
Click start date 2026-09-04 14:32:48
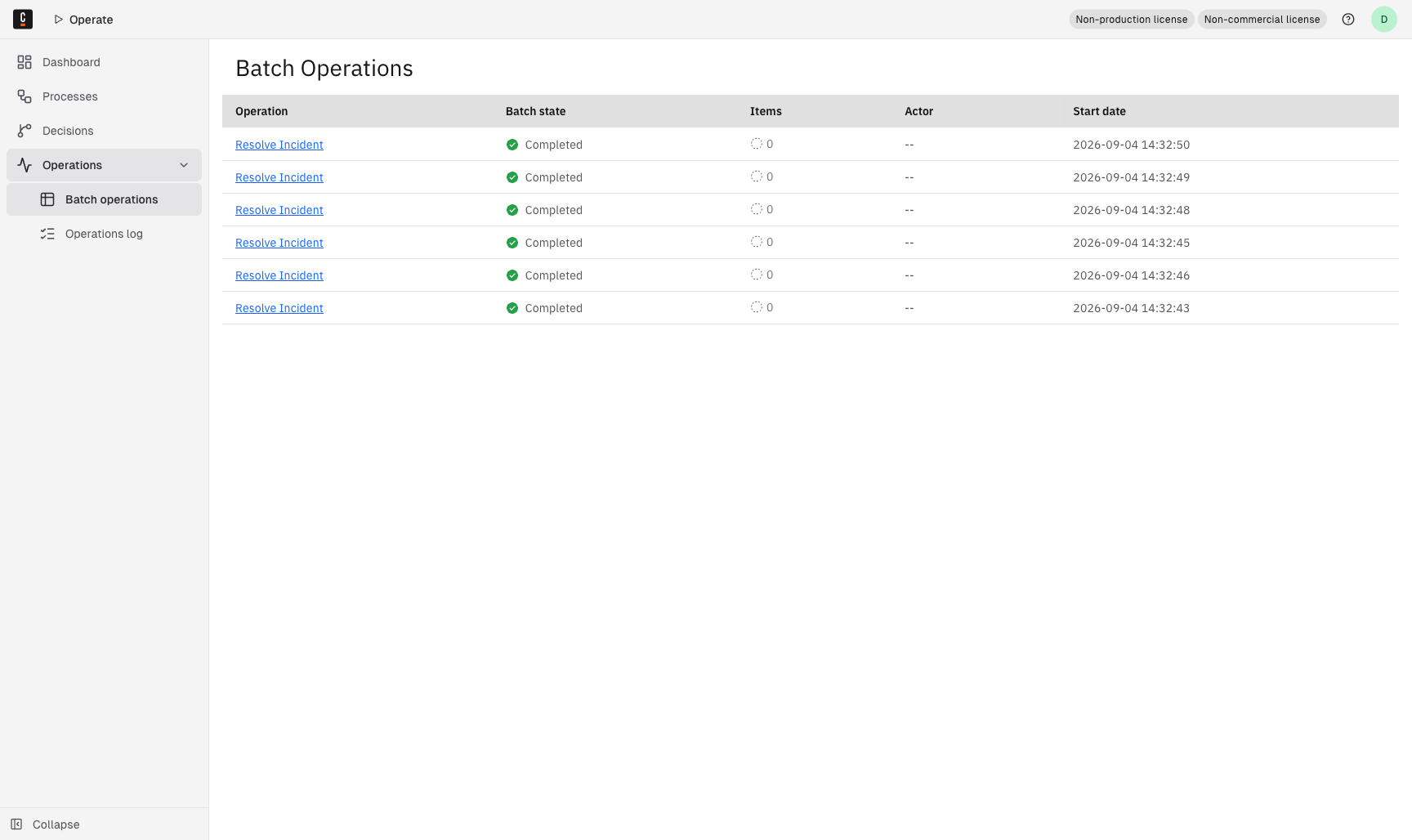(x=1131, y=210)
